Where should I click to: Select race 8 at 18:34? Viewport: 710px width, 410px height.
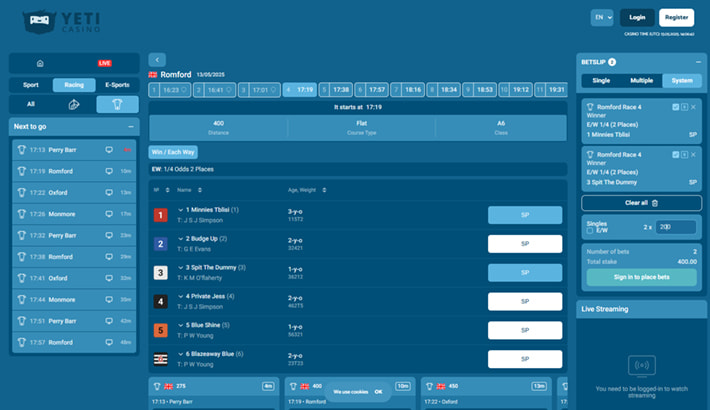[x=443, y=90]
